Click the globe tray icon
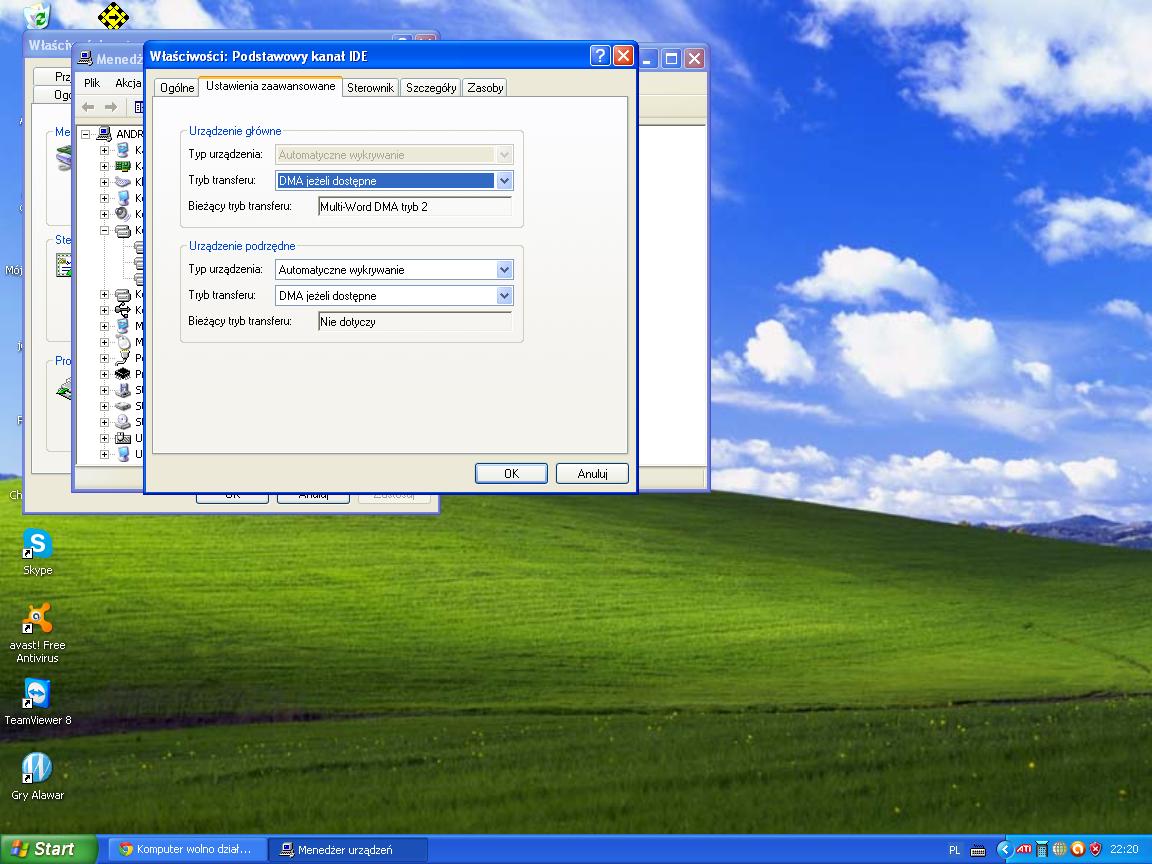The width and height of the screenshot is (1152, 864). [x=1059, y=849]
